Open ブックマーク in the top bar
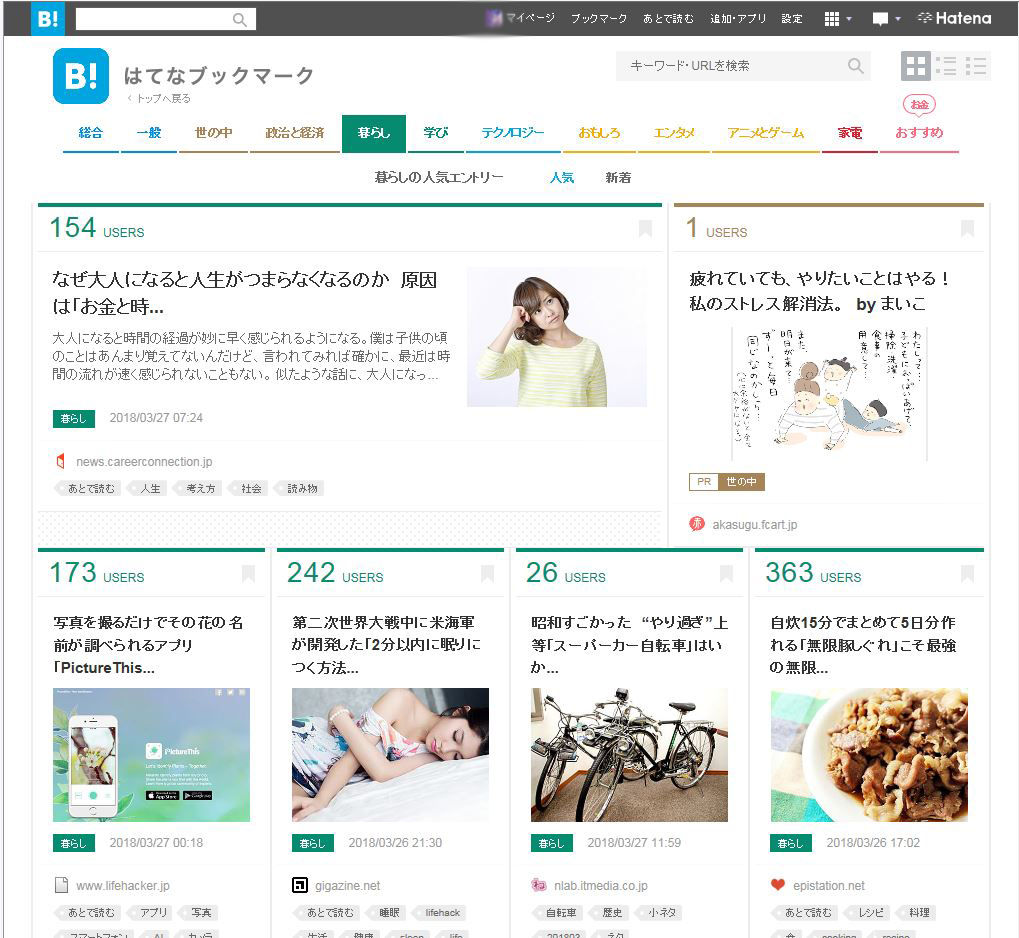 [x=599, y=19]
